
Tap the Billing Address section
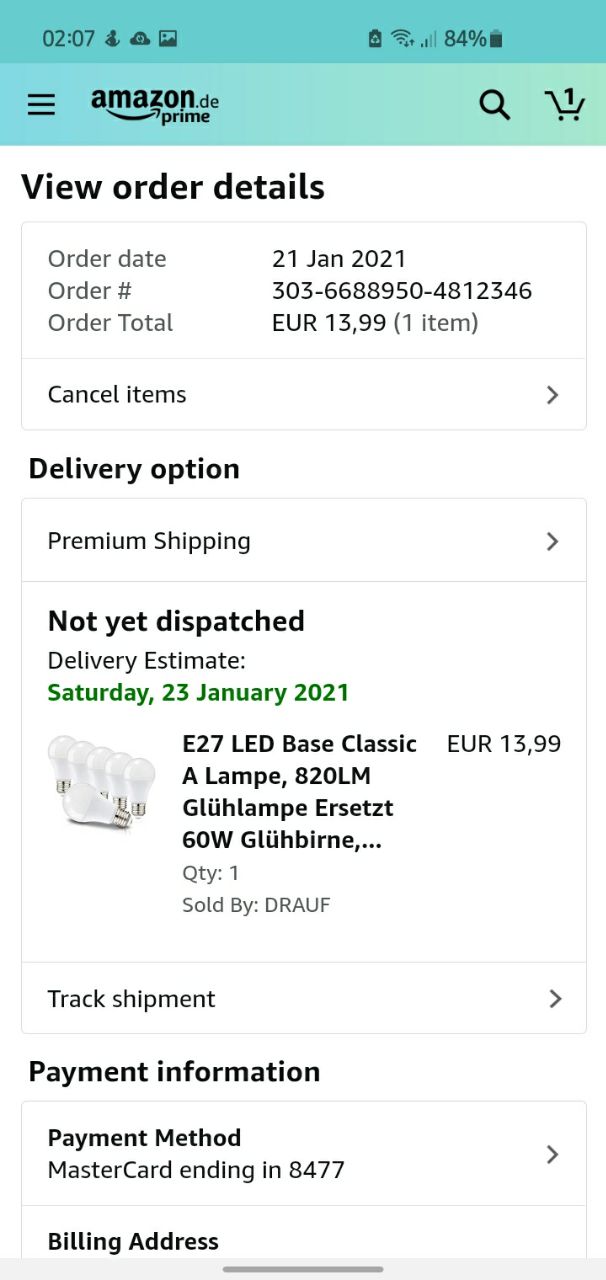point(133,1242)
